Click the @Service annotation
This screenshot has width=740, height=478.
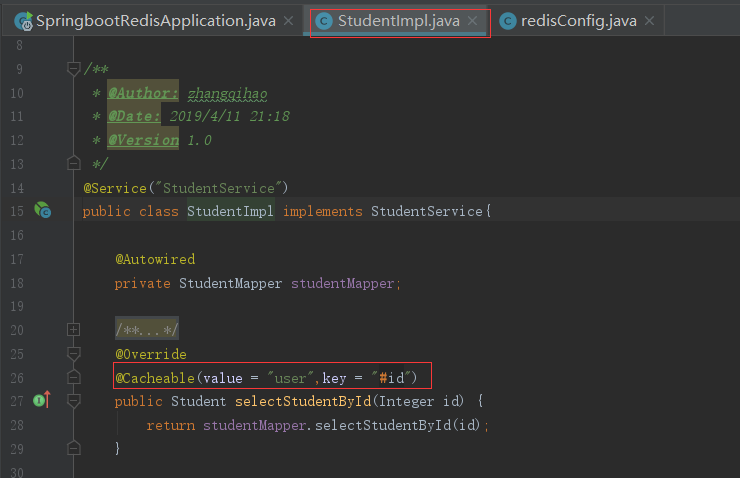click(115, 188)
